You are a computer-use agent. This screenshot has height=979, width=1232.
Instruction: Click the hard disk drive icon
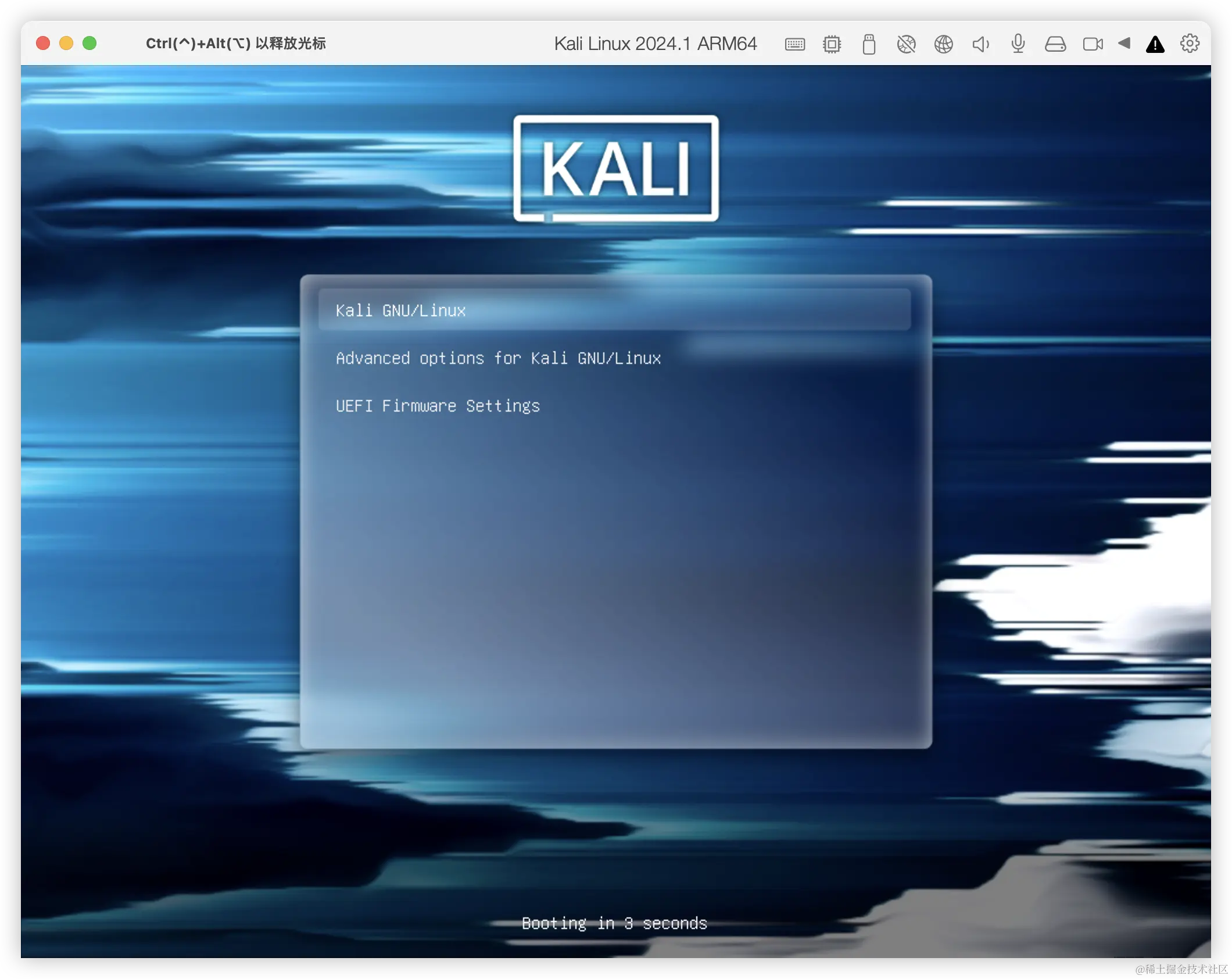(1055, 44)
